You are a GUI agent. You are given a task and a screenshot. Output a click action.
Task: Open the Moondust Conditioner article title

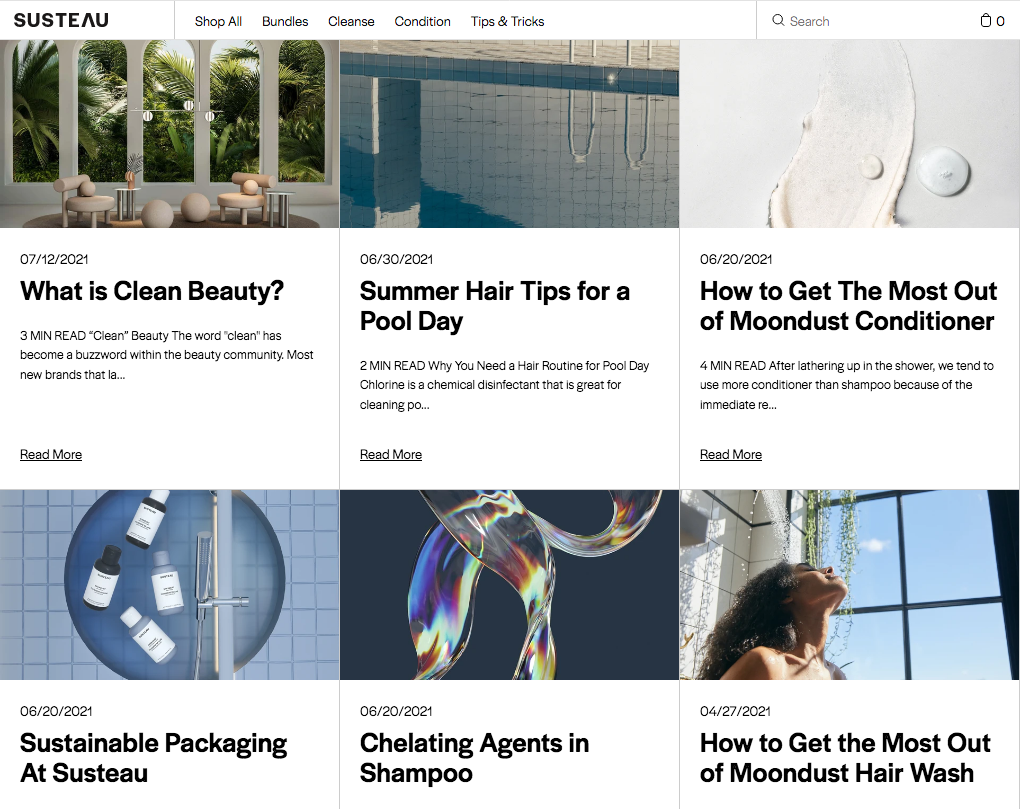[848, 306]
